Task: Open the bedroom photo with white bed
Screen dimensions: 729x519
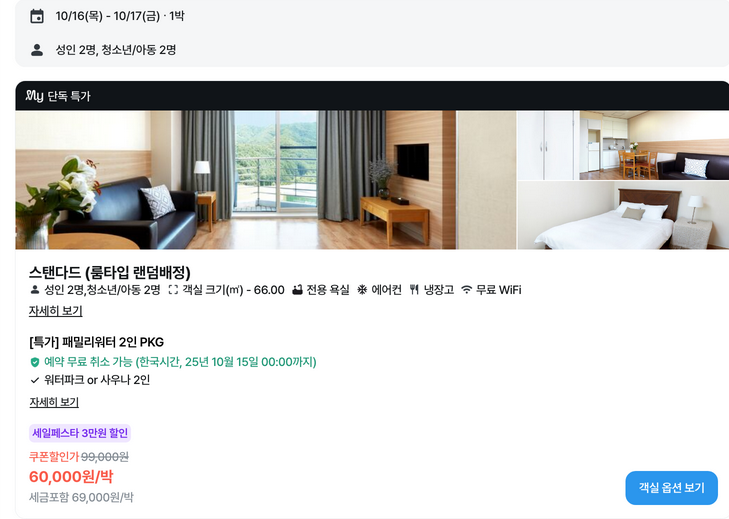Action: click(623, 215)
